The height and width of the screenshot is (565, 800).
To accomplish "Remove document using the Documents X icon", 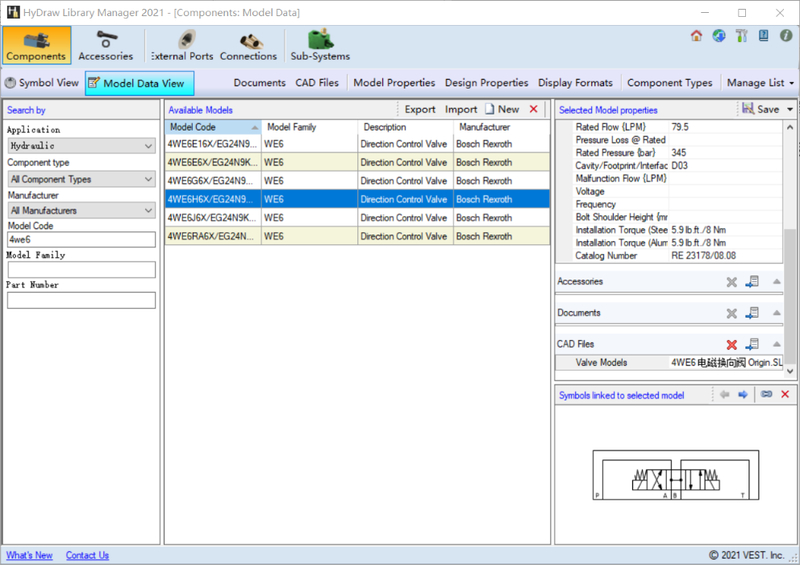I will coord(732,313).
